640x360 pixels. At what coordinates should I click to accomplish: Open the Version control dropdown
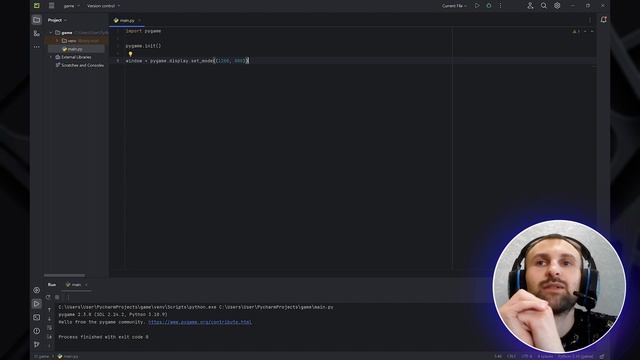pos(104,6)
